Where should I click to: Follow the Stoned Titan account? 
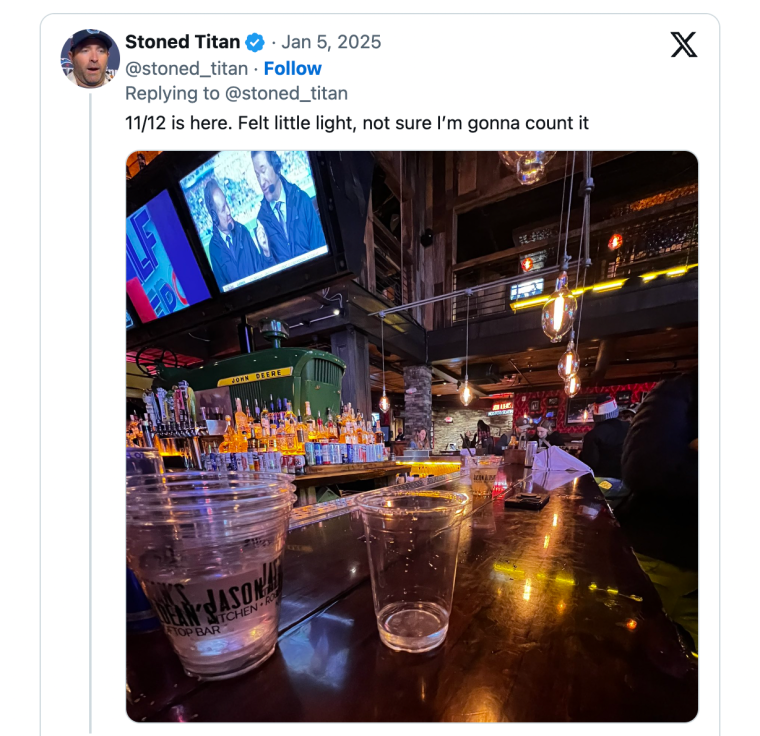click(292, 68)
